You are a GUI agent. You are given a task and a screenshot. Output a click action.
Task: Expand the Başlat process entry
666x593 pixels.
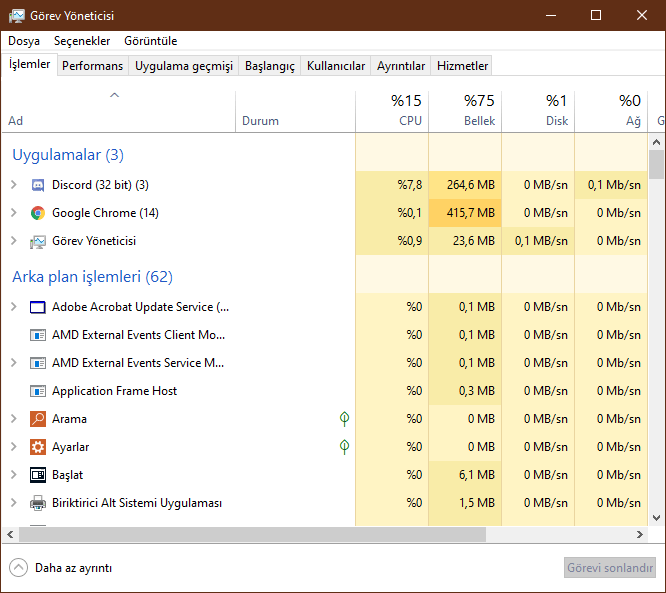coord(14,475)
